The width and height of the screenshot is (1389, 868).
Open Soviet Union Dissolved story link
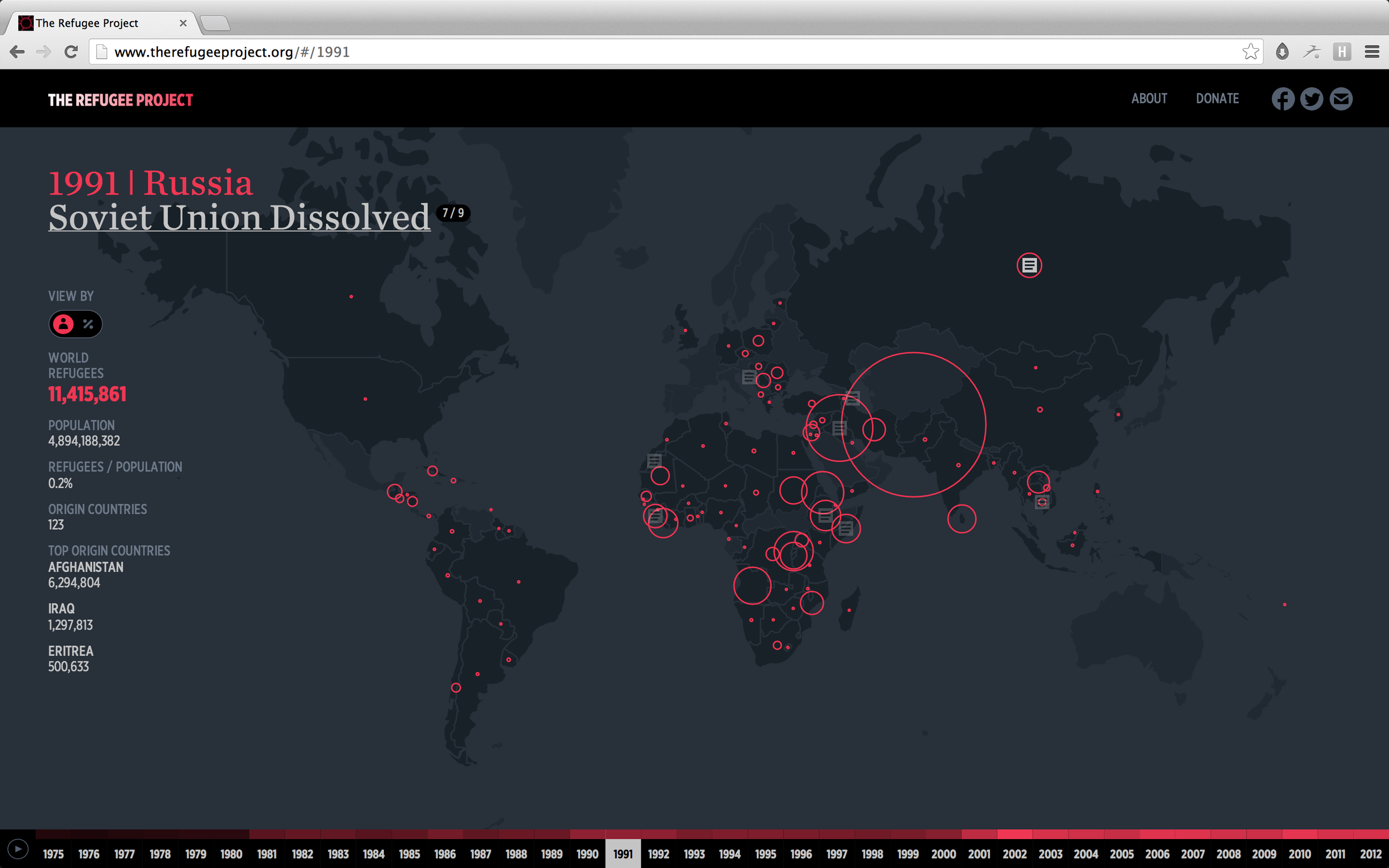pyautogui.click(x=239, y=218)
